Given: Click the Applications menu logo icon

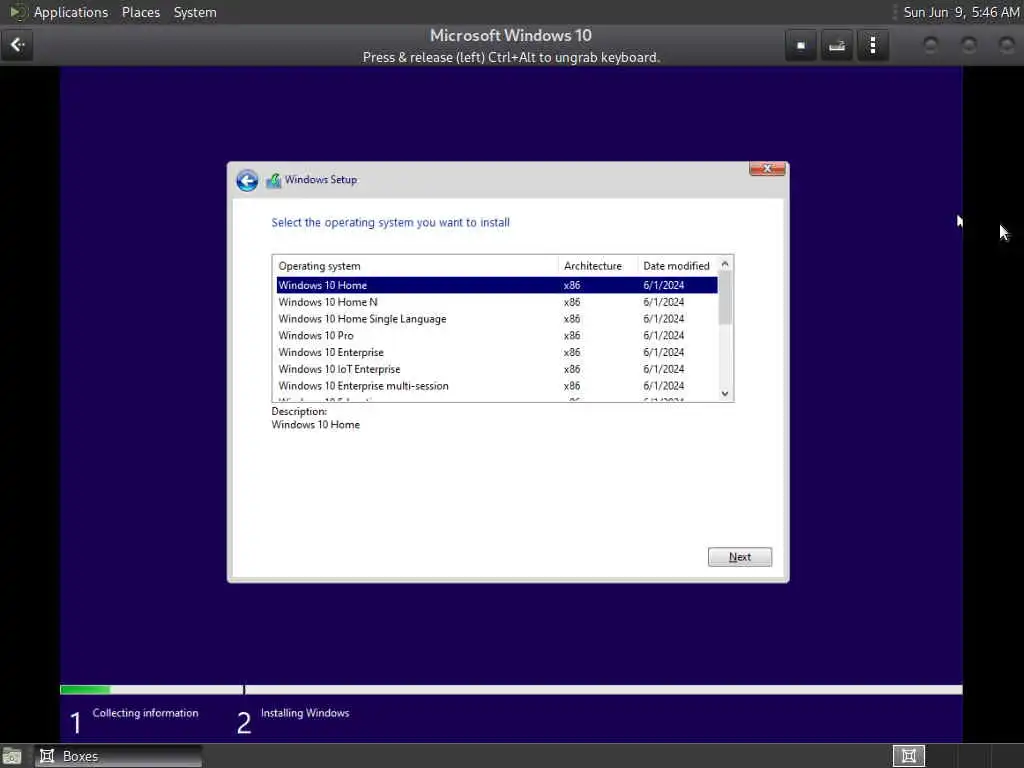Looking at the screenshot, I should click(x=17, y=12).
